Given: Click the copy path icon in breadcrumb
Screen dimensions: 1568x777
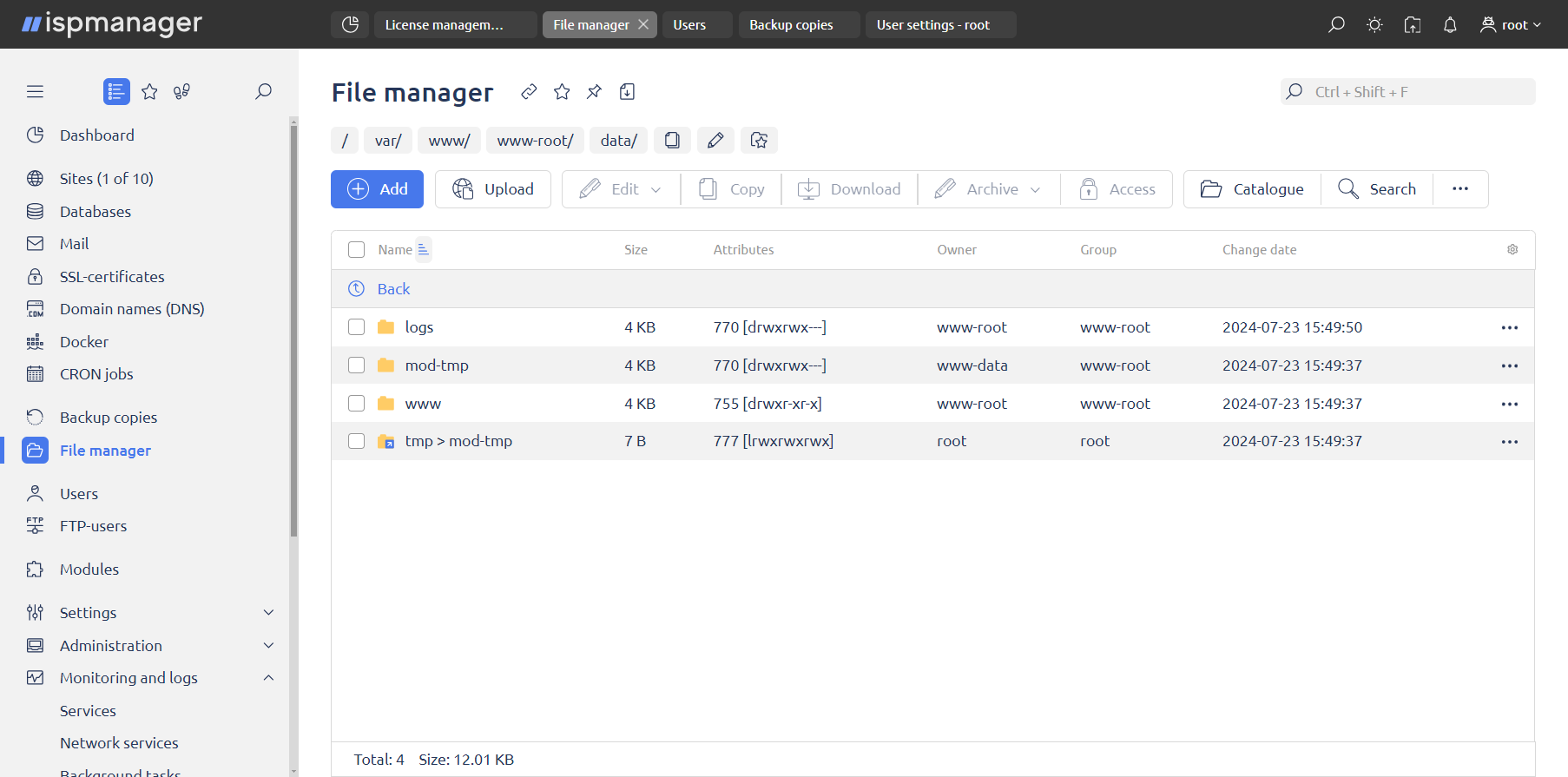Looking at the screenshot, I should (x=672, y=141).
